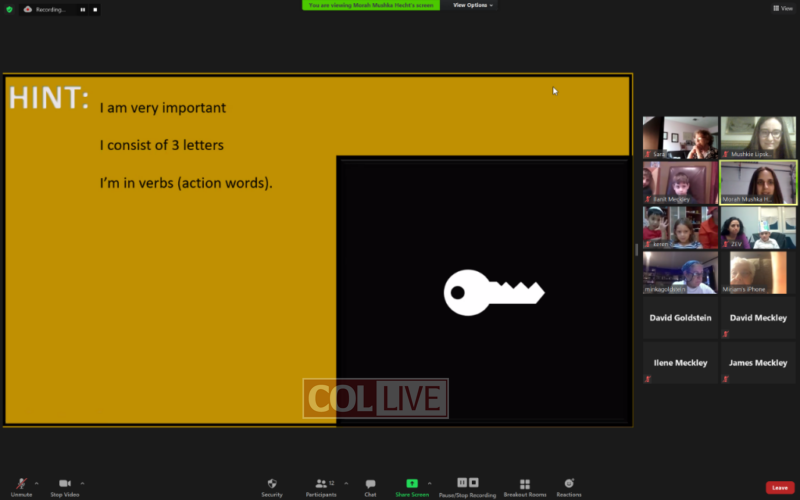Open the Reactions menu

(x=569, y=485)
